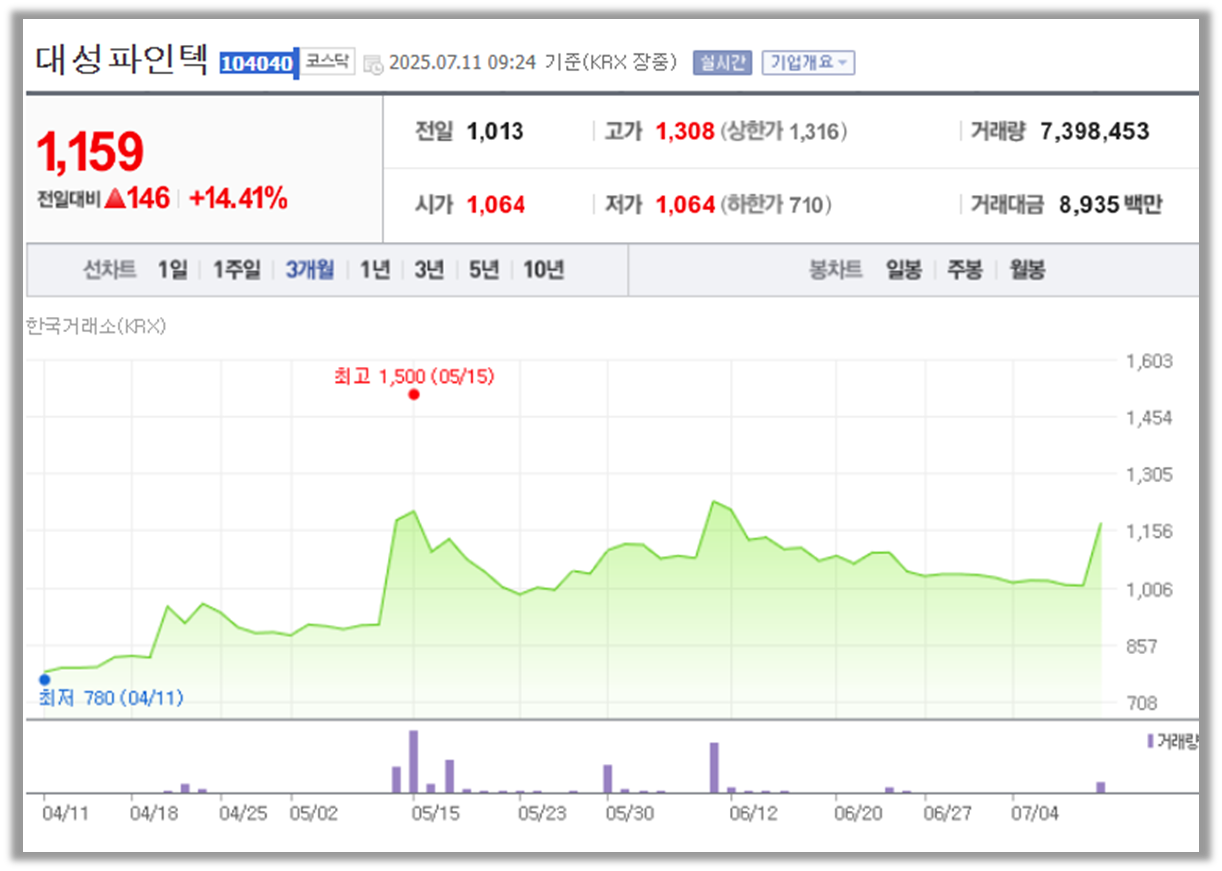Click the current price 1,159

(x=90, y=151)
